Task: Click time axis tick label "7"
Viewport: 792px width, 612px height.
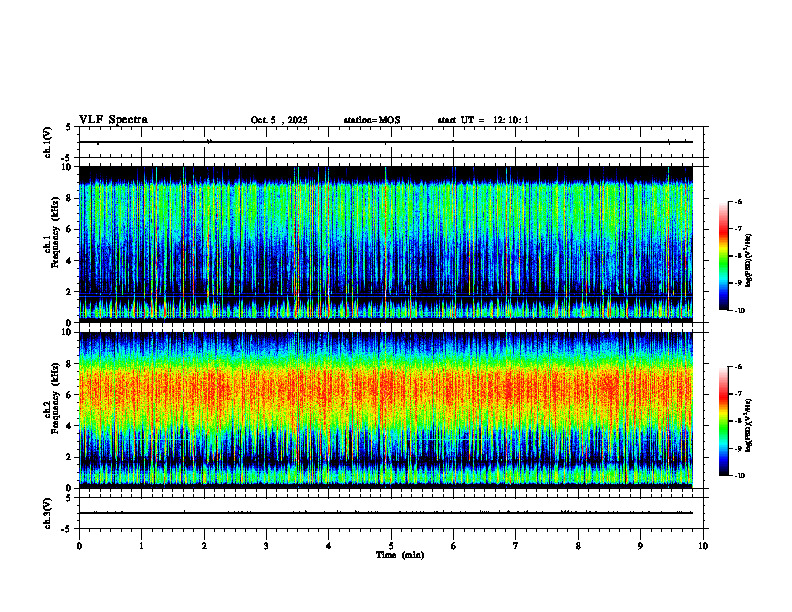Action: (x=516, y=546)
